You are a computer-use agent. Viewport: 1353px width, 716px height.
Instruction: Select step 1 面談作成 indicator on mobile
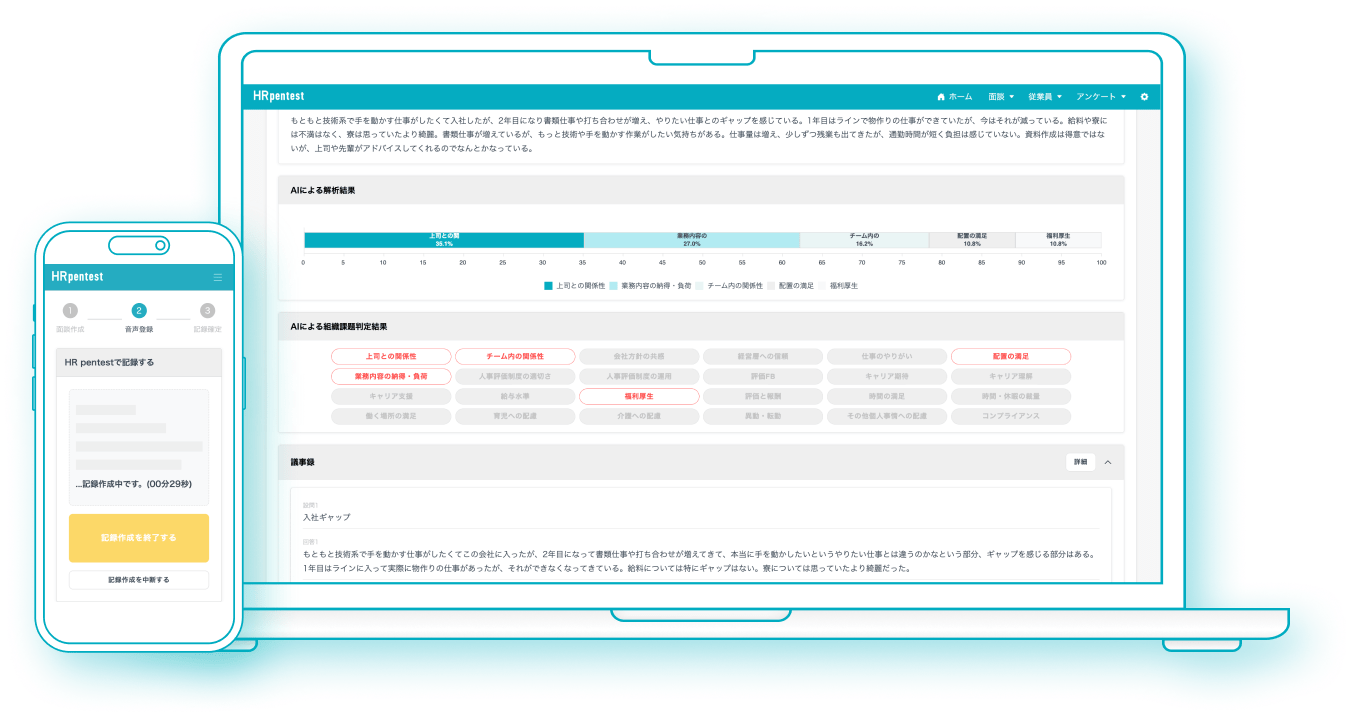70,310
